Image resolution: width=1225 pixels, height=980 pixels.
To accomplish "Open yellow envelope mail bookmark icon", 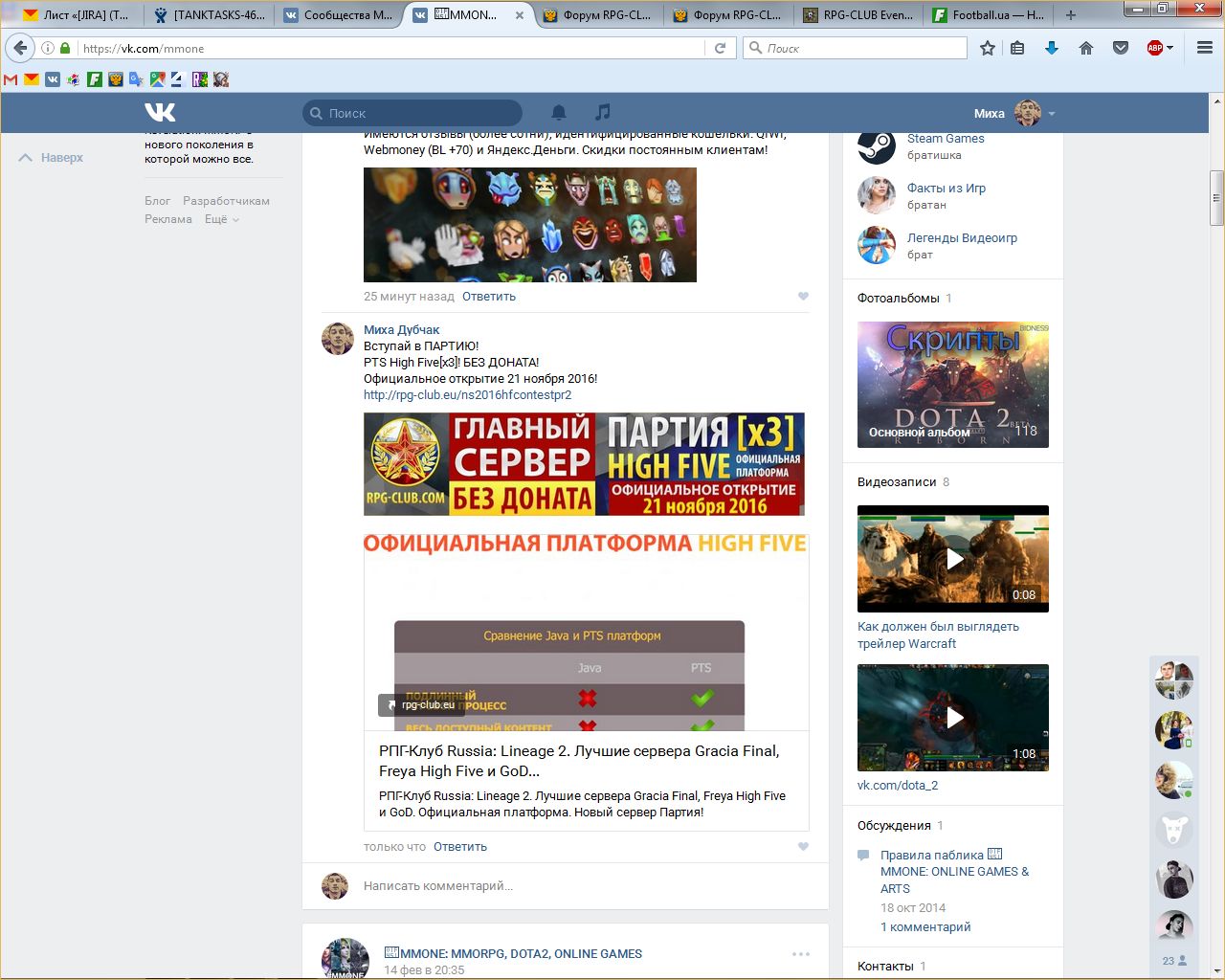I will click(x=32, y=79).
